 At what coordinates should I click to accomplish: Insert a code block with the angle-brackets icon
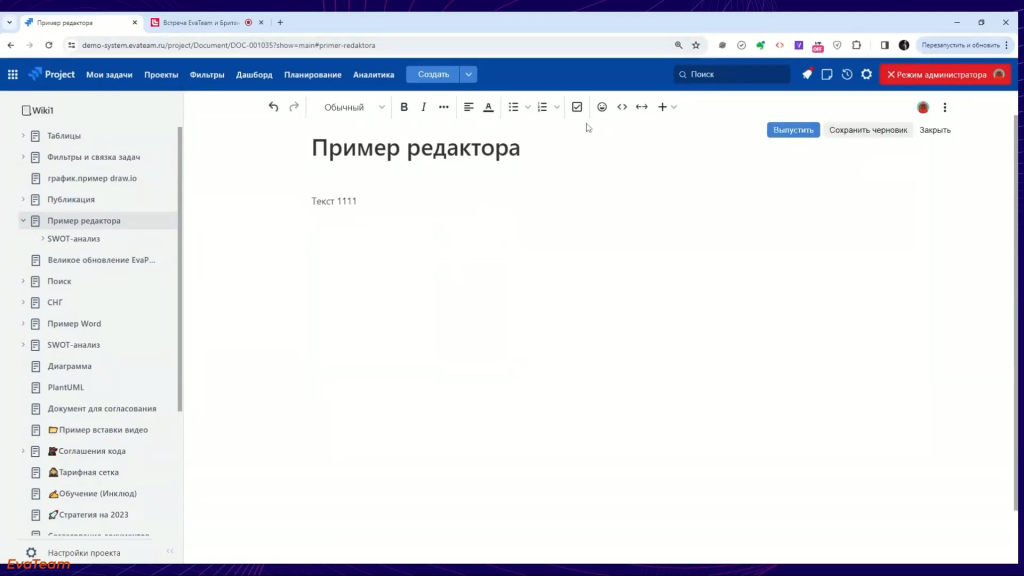[622, 107]
